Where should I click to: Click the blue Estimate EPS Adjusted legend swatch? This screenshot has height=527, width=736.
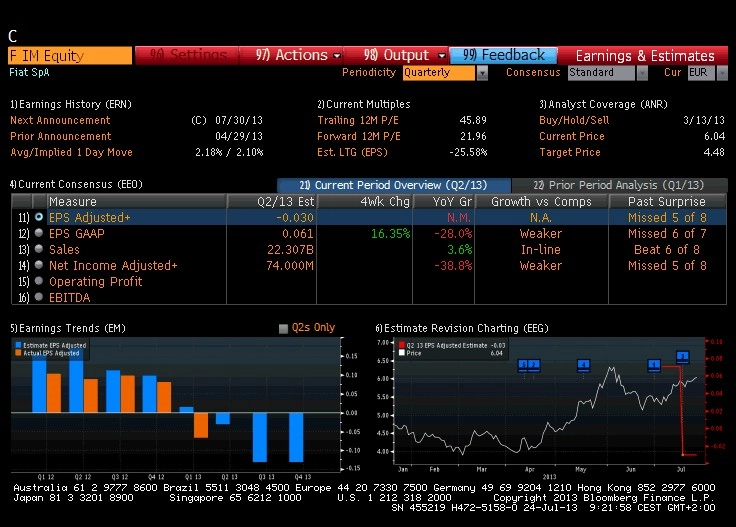(x=18, y=345)
